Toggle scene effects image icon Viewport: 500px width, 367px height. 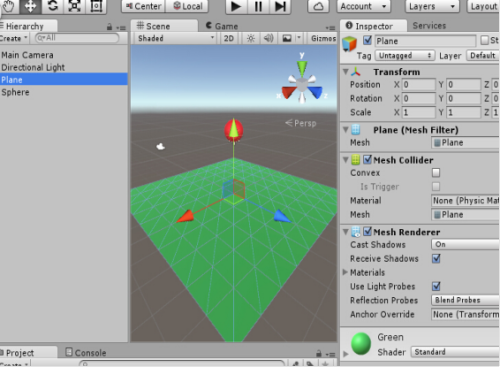(287, 39)
